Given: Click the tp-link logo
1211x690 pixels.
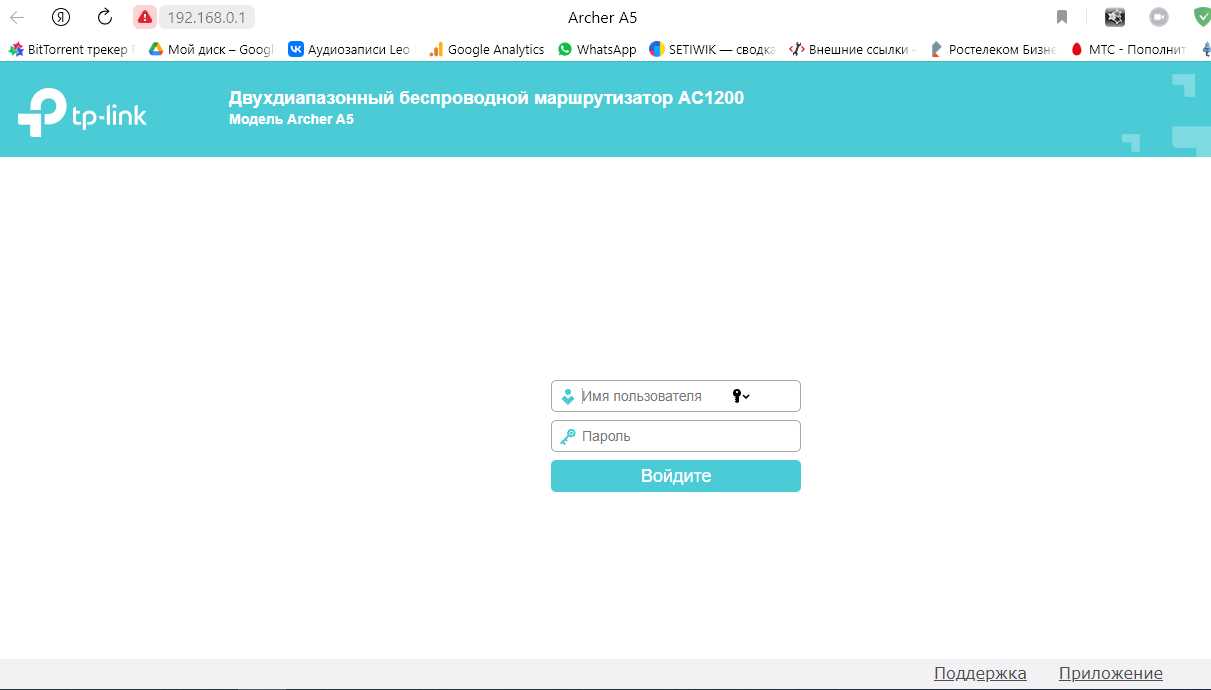Looking at the screenshot, I should [82, 112].
